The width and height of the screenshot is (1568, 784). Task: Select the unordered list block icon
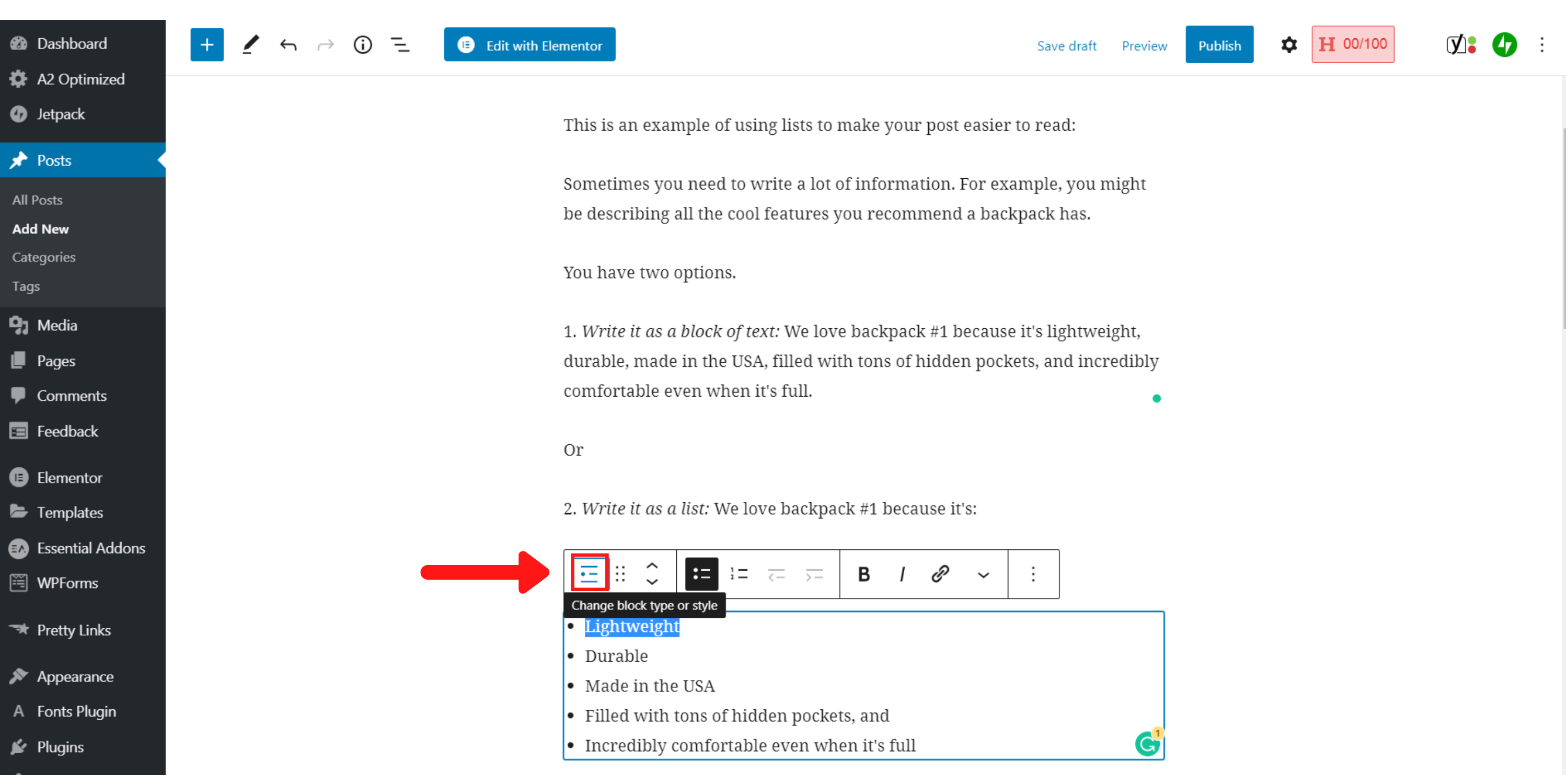pyautogui.click(x=700, y=573)
